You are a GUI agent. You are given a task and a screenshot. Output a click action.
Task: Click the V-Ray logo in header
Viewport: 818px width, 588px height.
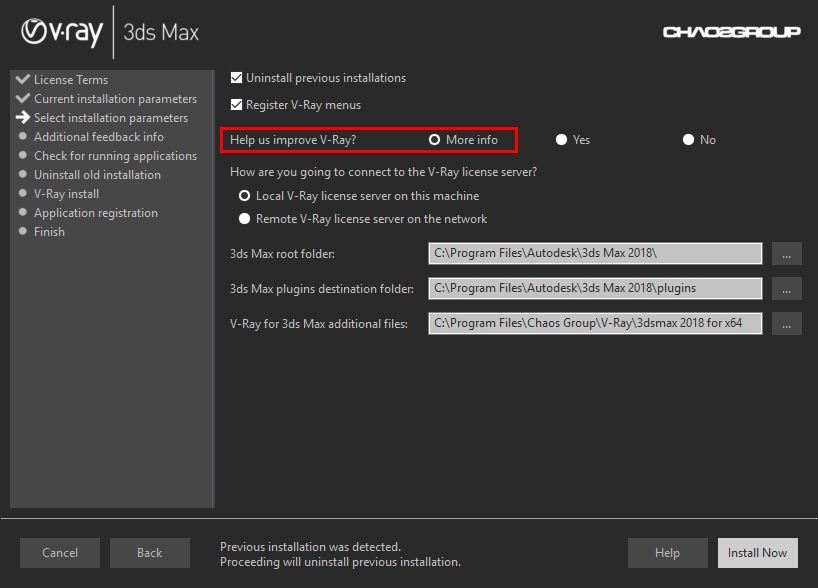pos(62,32)
